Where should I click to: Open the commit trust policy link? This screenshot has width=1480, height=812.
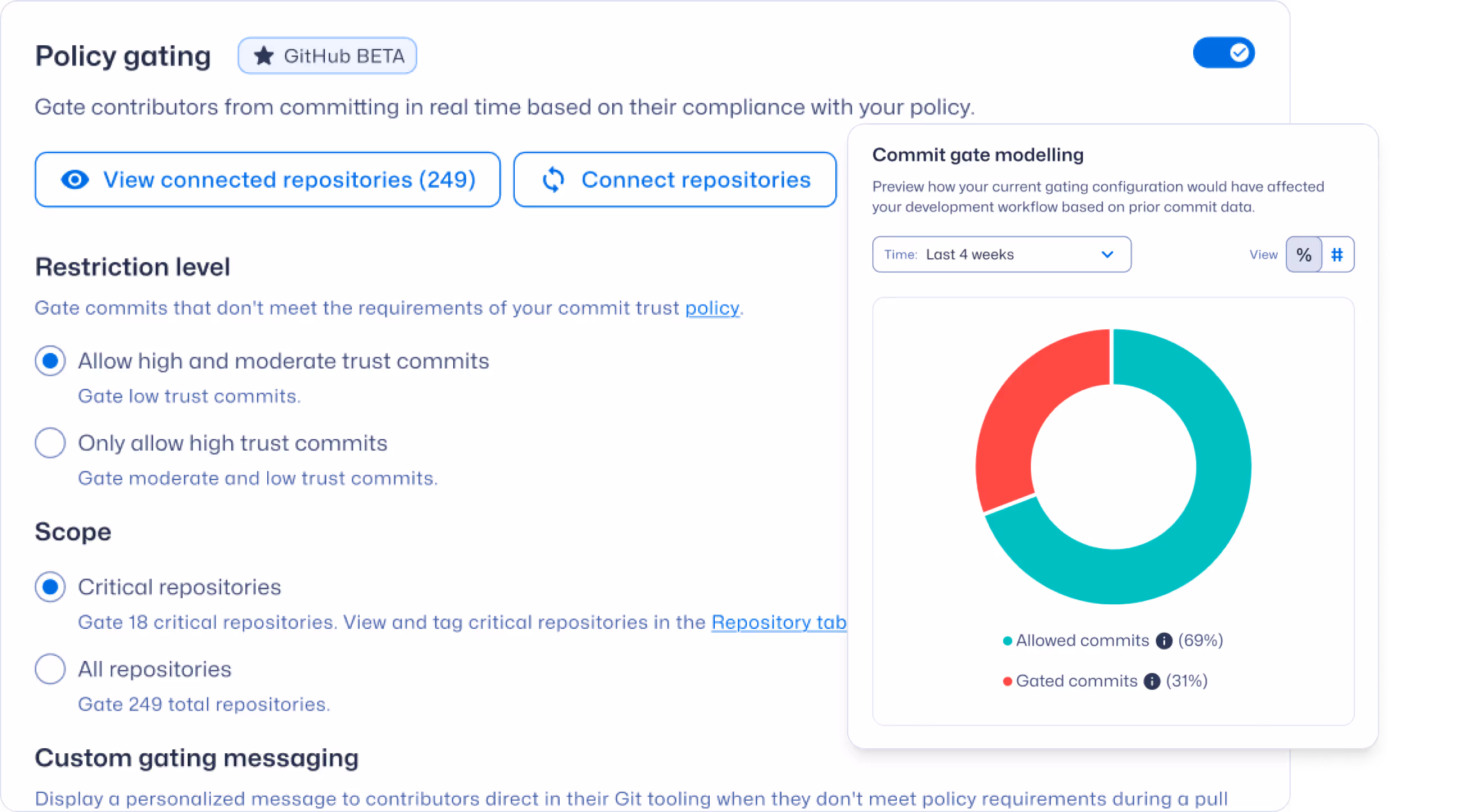tap(712, 309)
